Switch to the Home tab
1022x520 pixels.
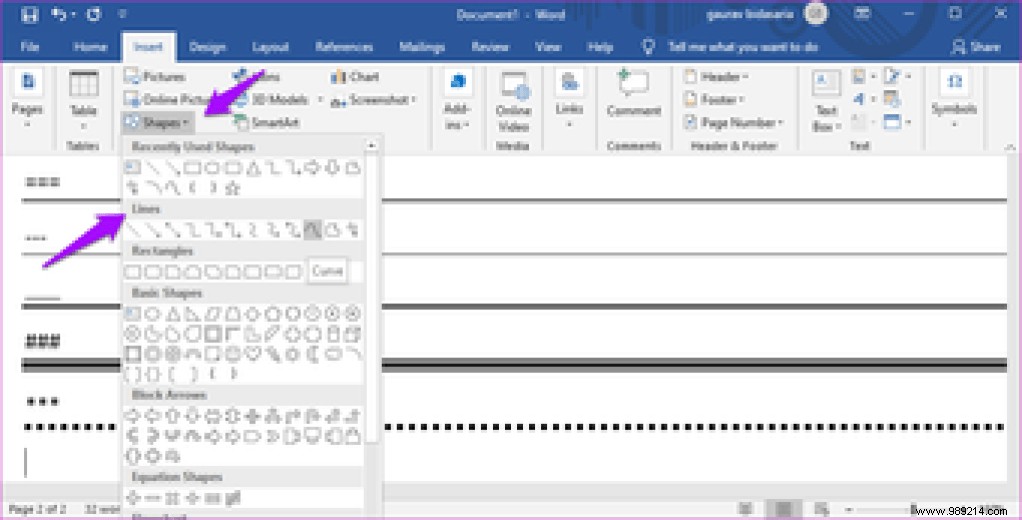coord(90,47)
